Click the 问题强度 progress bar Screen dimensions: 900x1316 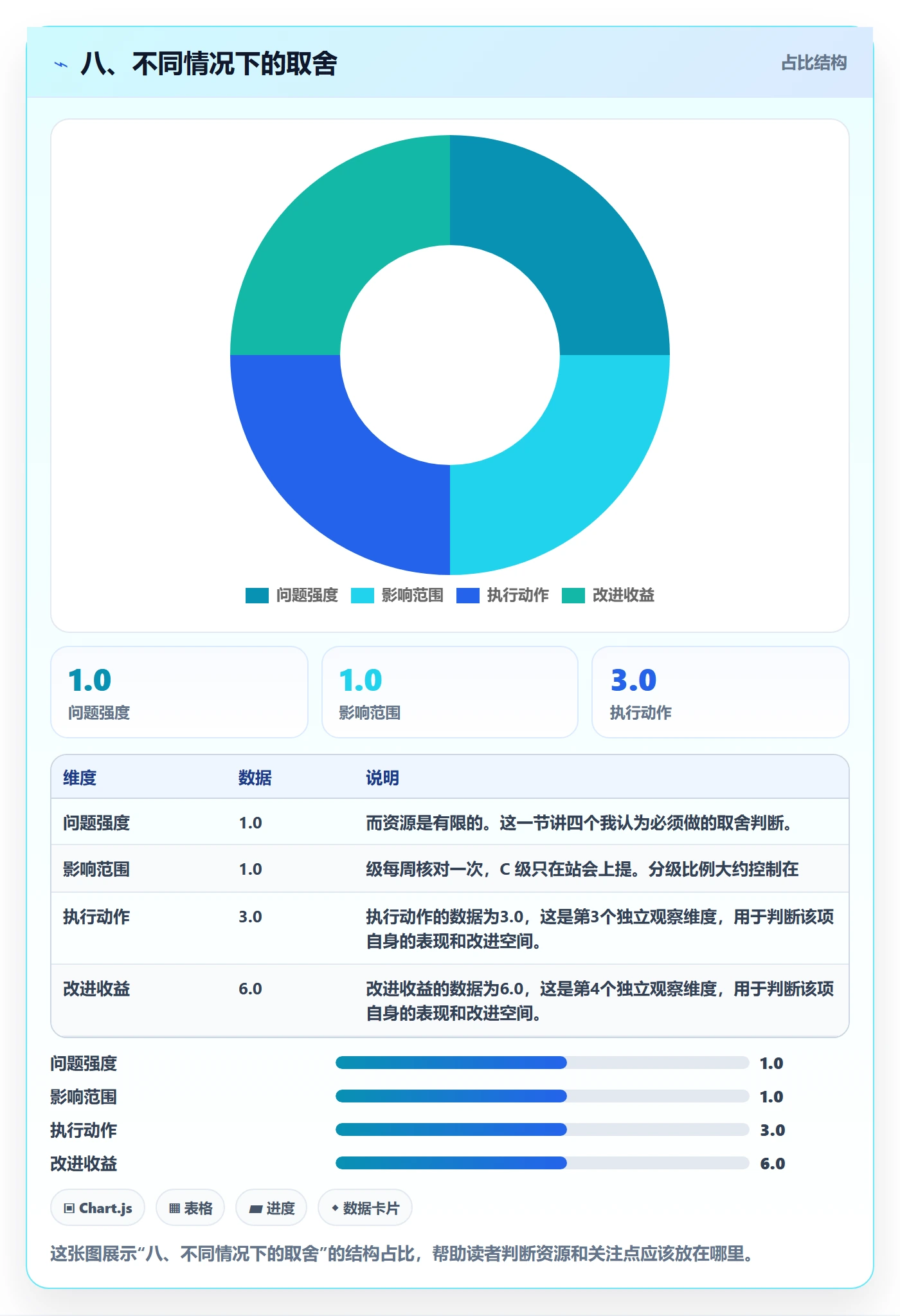542,1063
